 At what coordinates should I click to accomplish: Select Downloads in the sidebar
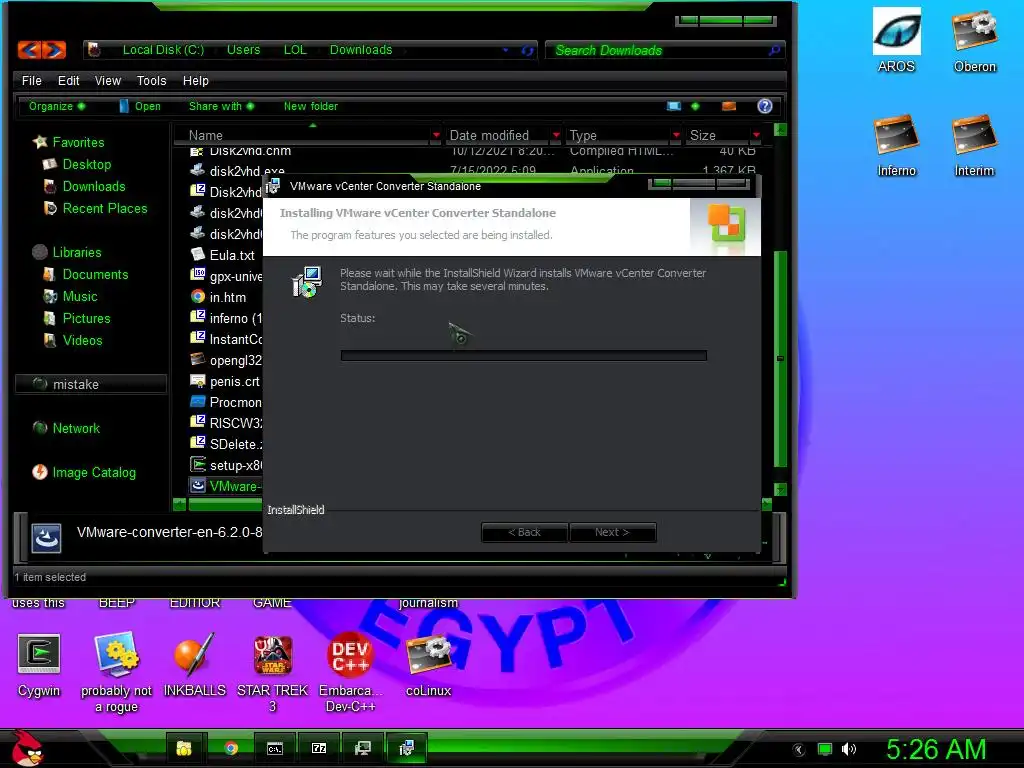84,187
